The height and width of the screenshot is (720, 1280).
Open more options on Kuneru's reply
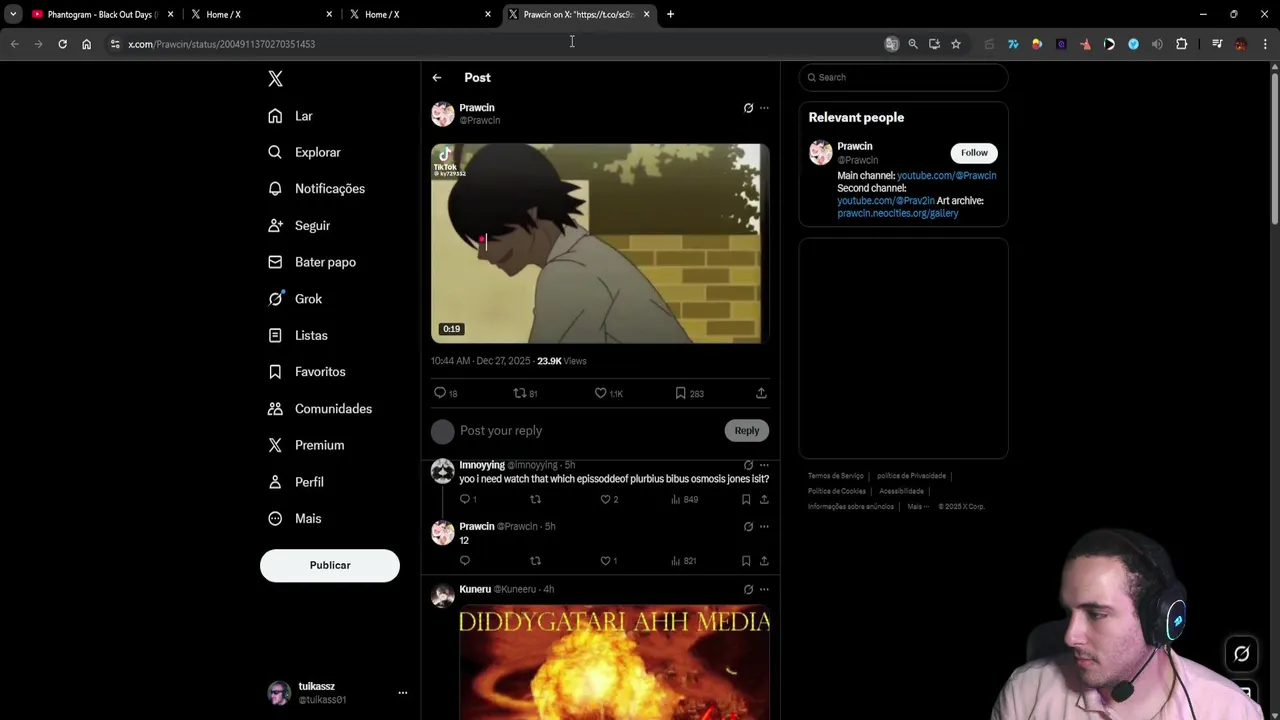point(764,589)
